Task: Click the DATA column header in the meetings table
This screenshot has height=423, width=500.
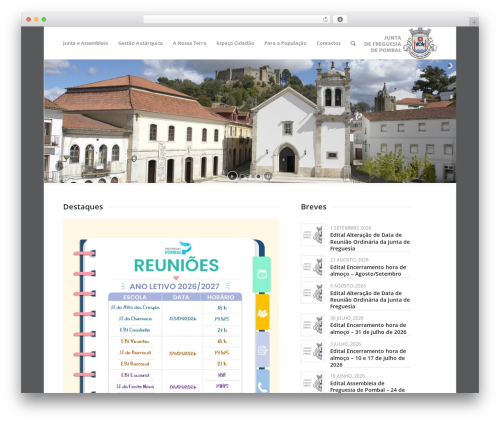Action: coord(181,297)
